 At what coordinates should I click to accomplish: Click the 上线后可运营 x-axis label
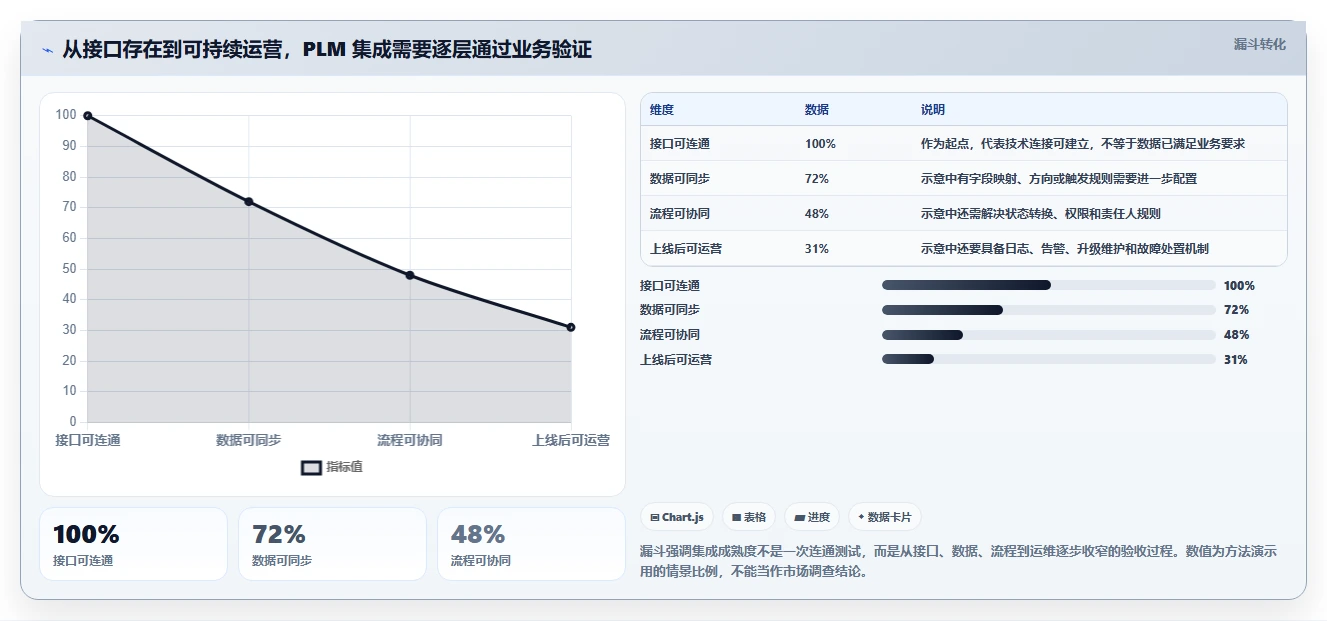(571, 440)
